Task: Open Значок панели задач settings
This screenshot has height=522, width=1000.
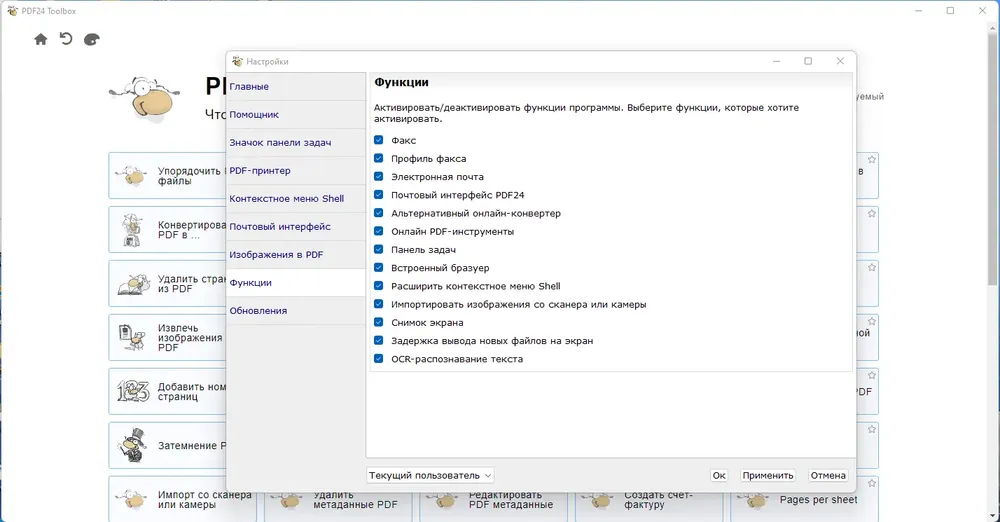Action: coord(296,143)
